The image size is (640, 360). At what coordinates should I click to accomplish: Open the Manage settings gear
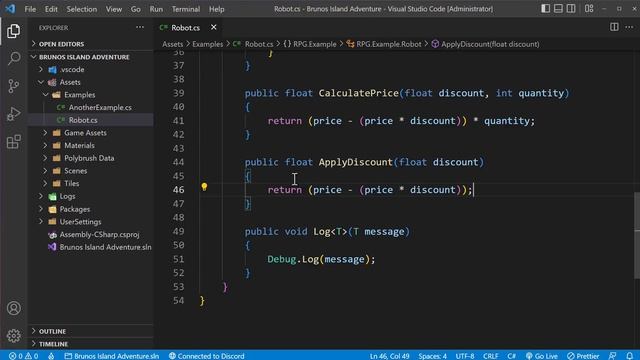pos(13,336)
